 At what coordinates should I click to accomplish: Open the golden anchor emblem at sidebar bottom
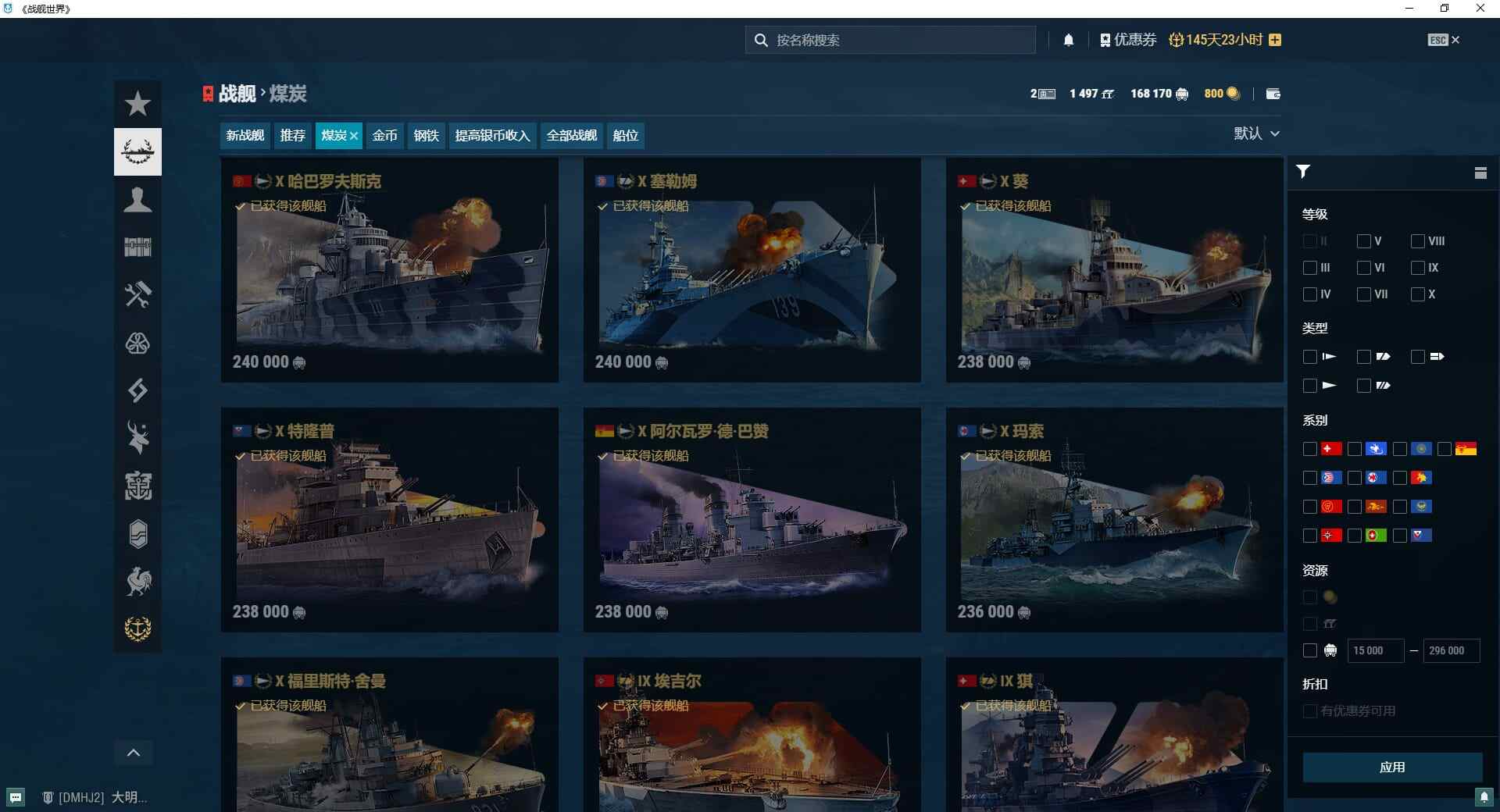pos(137,629)
